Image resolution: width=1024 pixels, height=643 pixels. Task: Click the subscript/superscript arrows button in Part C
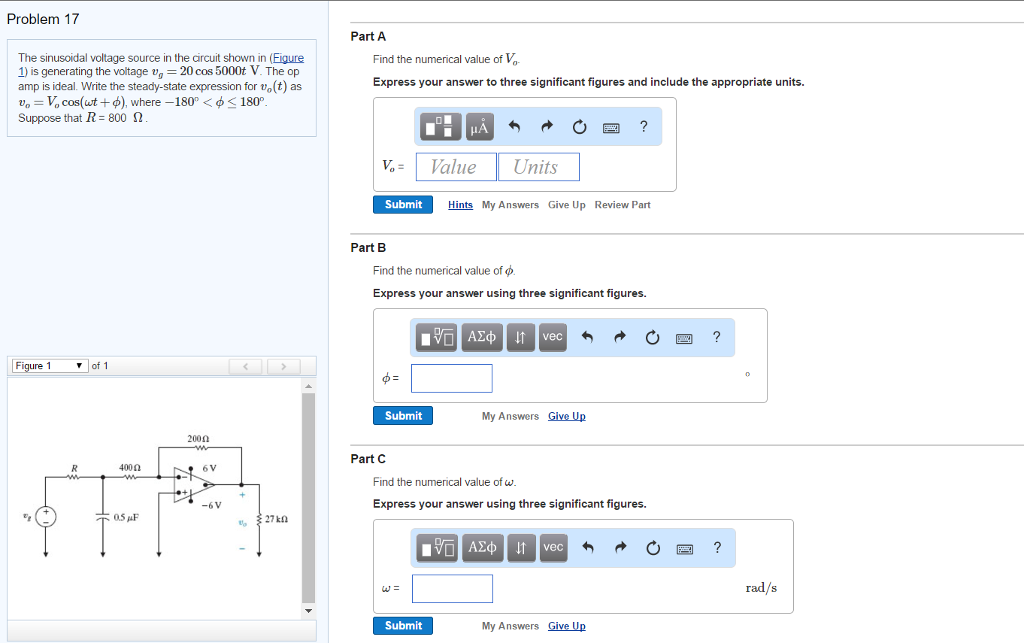[x=520, y=548]
